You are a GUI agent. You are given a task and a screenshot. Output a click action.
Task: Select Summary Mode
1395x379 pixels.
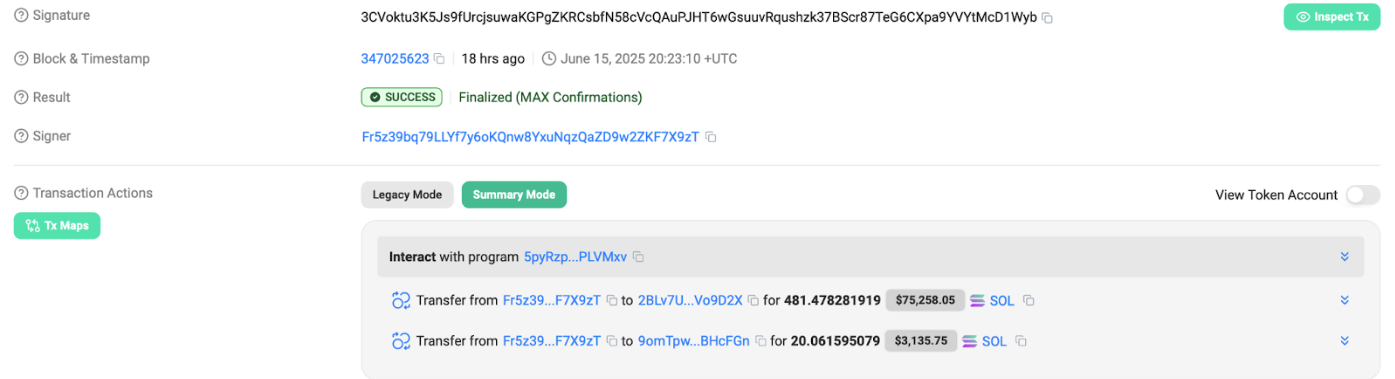514,195
